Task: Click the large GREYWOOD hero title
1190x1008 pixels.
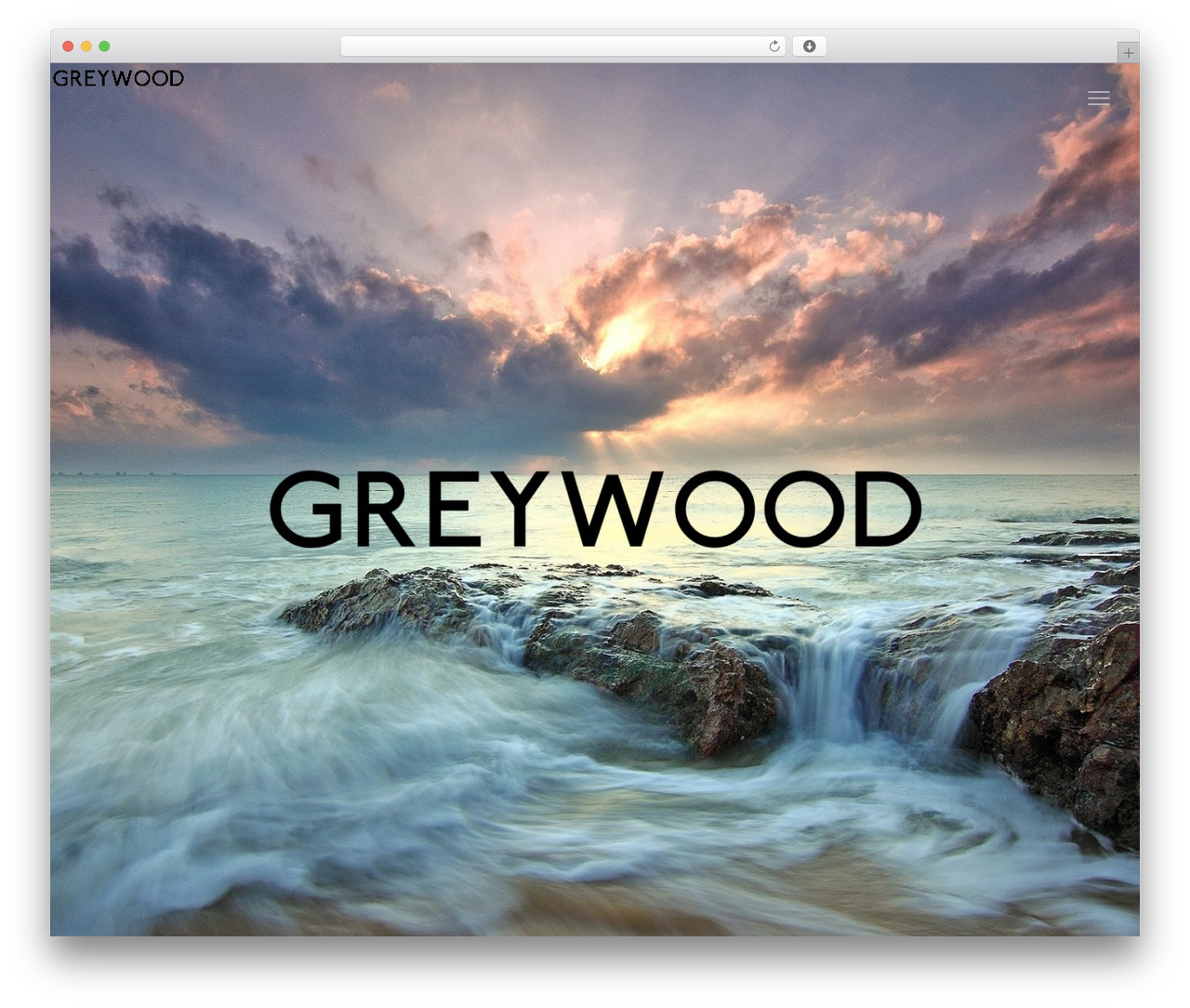Action: point(595,510)
